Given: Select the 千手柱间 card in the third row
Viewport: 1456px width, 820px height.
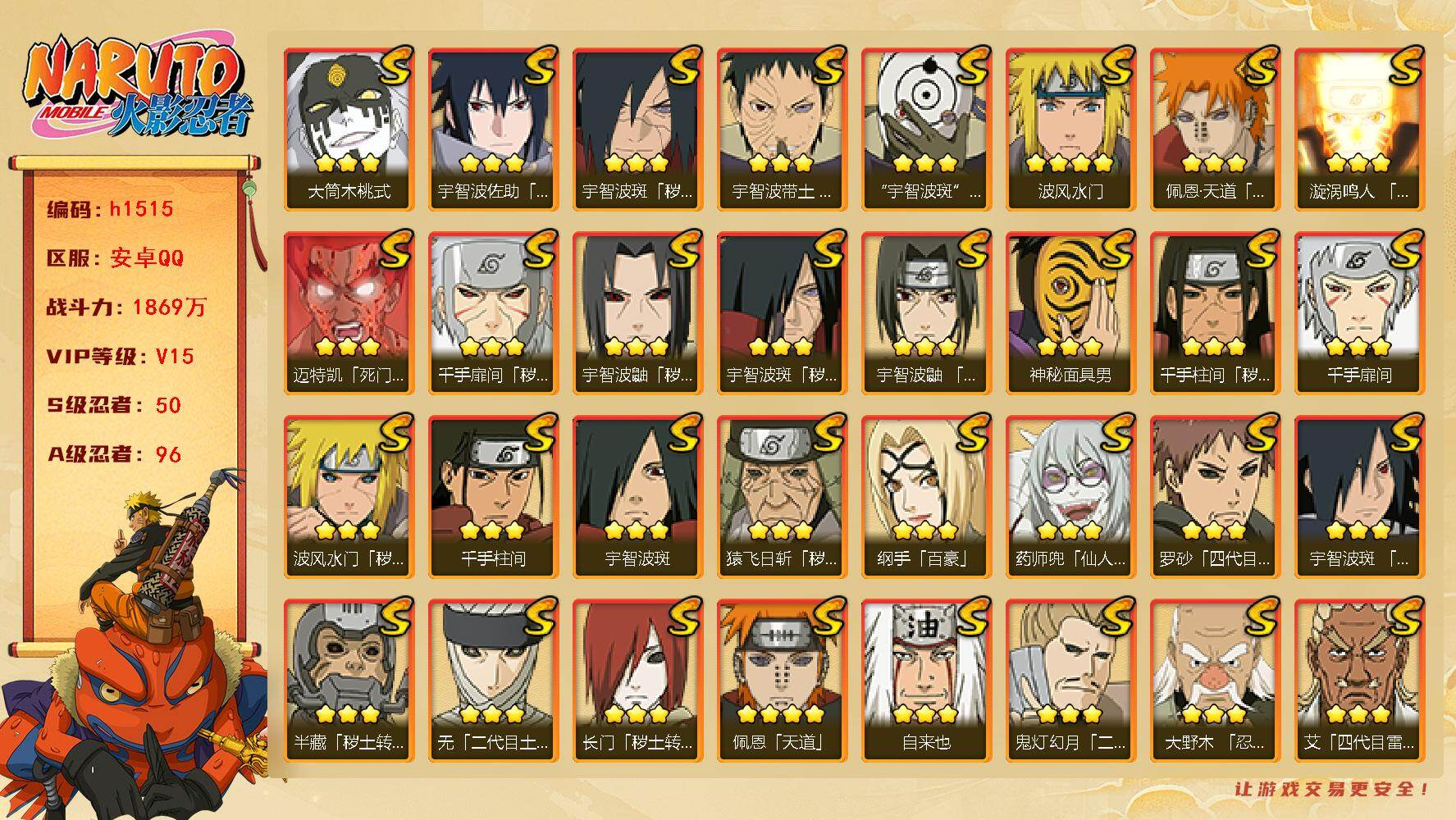Looking at the screenshot, I should click(x=493, y=496).
